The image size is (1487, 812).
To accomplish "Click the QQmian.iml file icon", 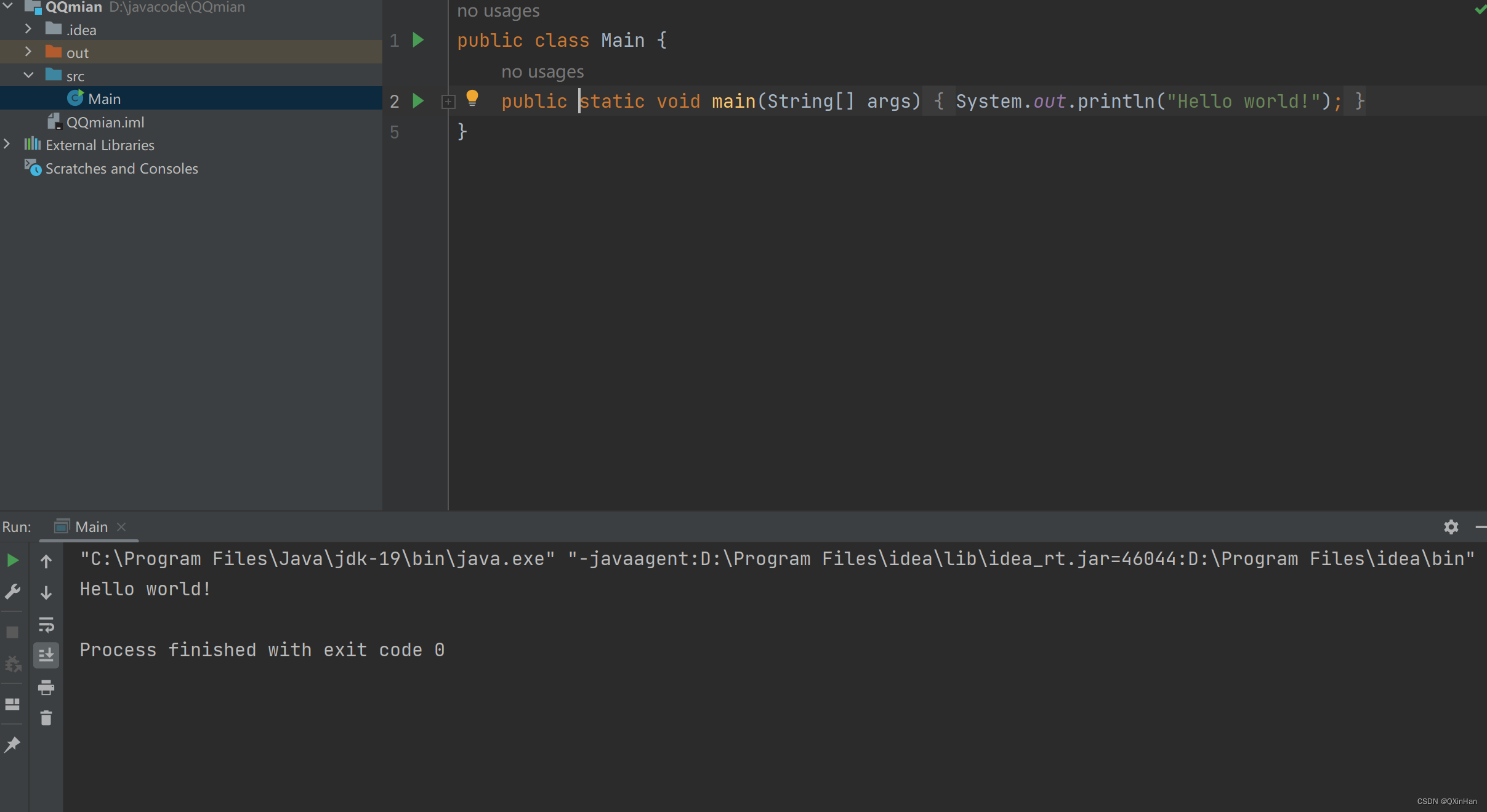I will (54, 121).
